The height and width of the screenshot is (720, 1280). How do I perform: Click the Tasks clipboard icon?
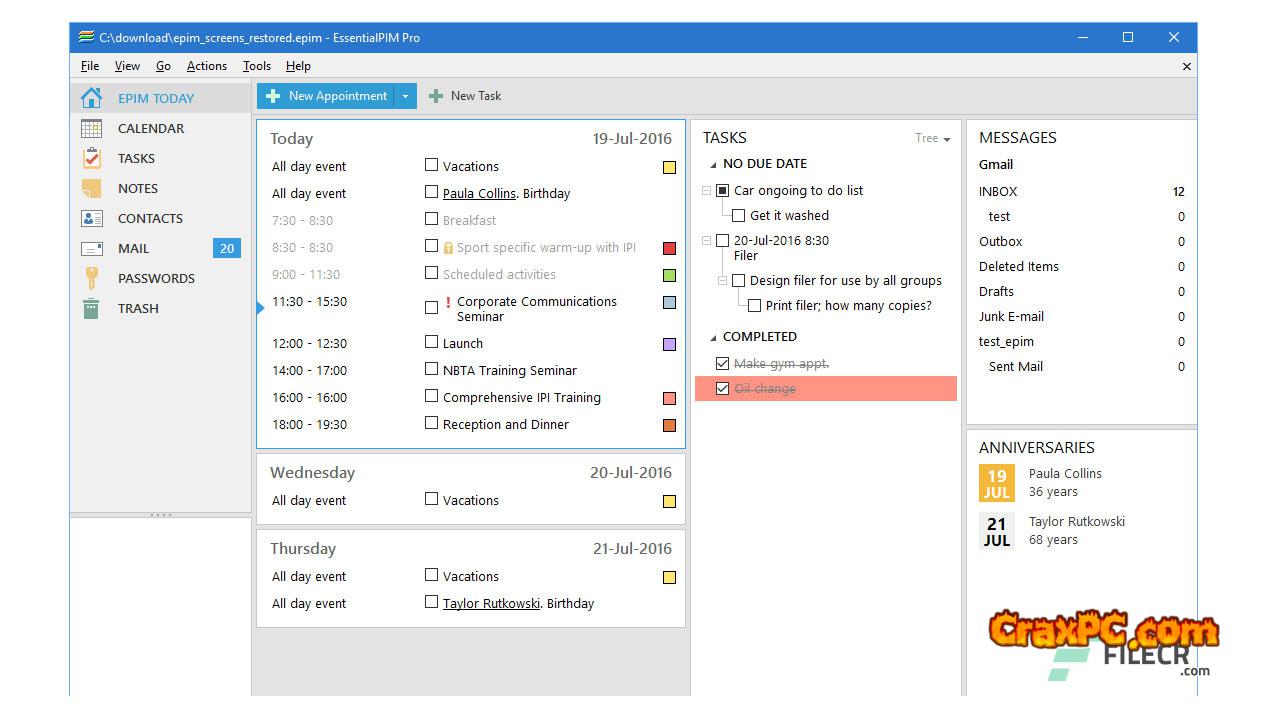coord(91,158)
